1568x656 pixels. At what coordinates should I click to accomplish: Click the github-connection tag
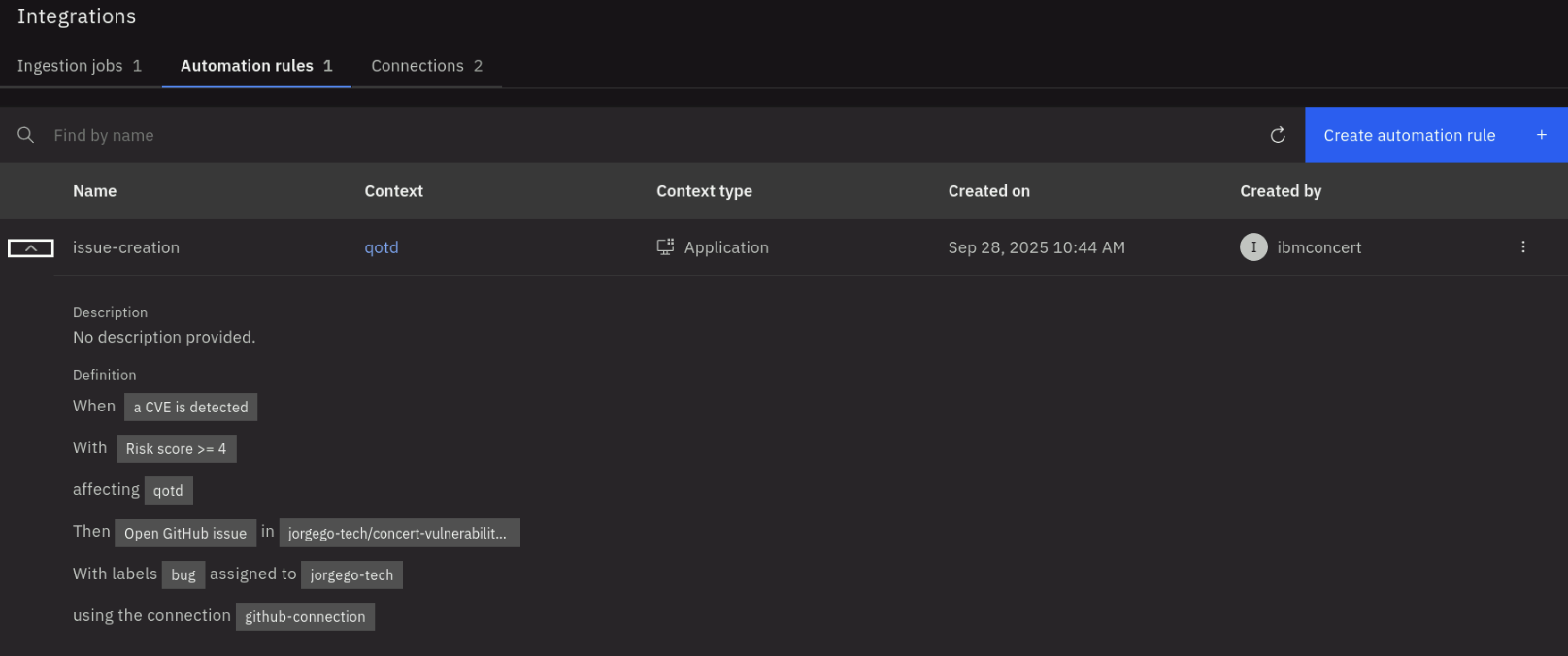coord(305,617)
